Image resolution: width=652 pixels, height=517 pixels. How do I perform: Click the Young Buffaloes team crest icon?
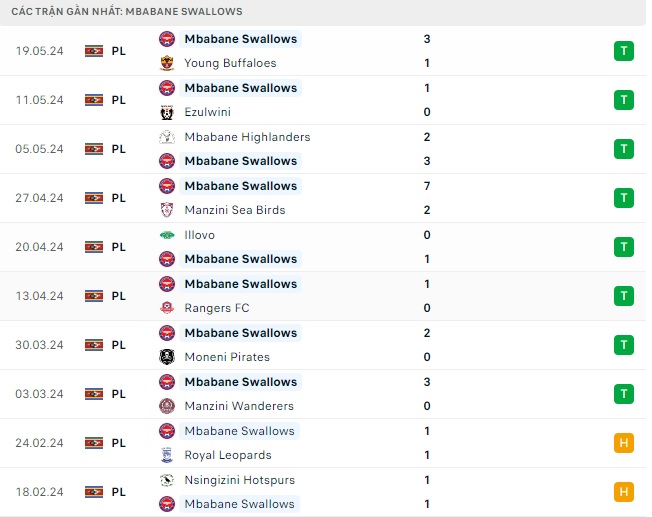click(x=167, y=63)
